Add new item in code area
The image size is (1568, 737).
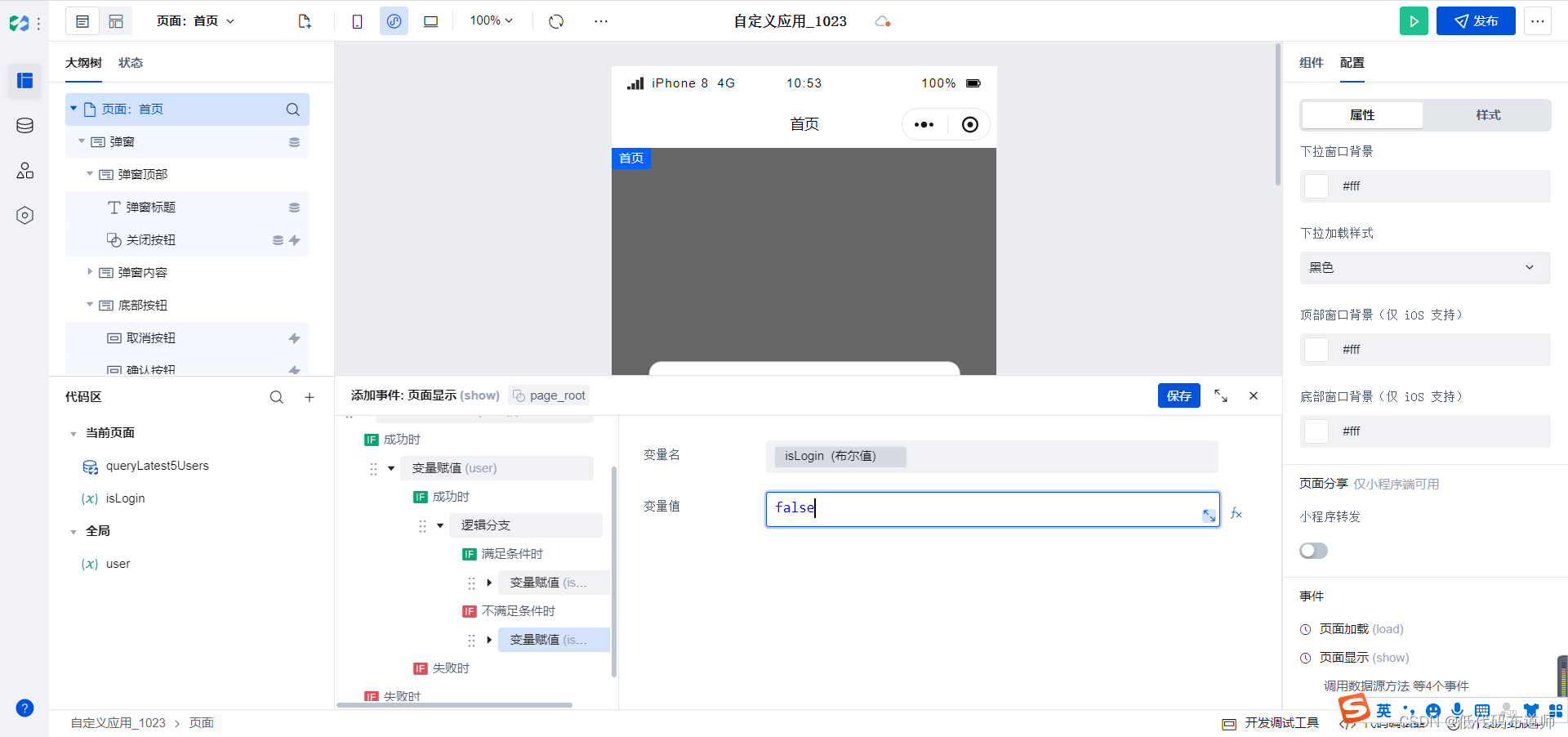point(310,397)
